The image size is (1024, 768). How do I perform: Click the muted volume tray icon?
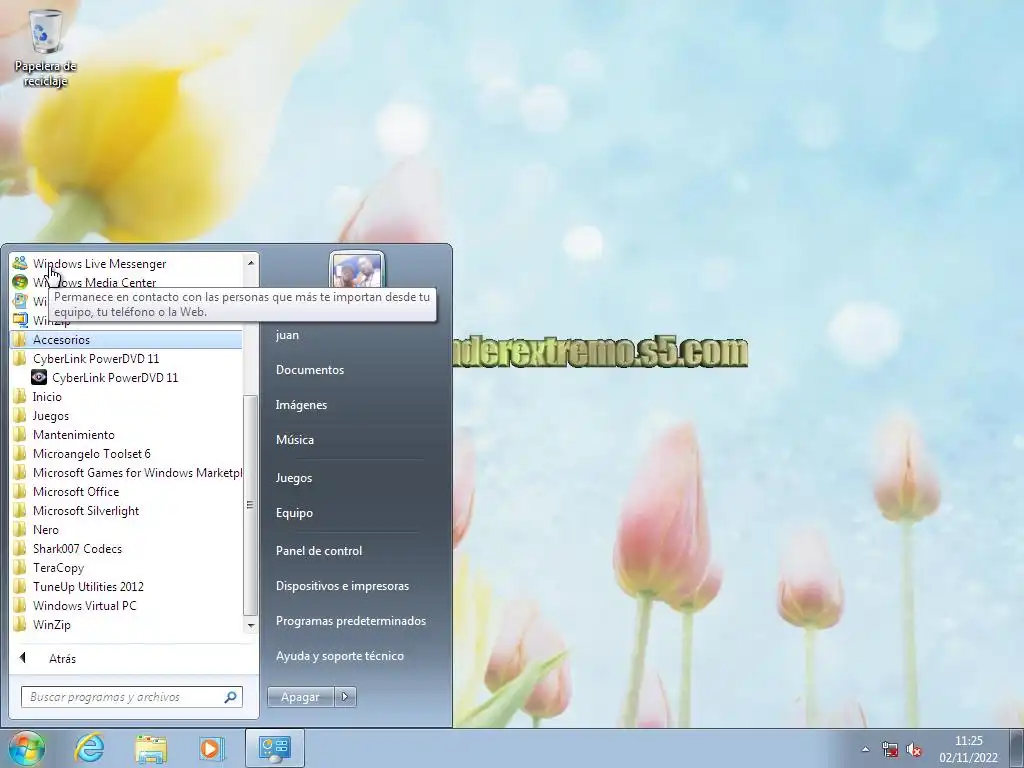pyautogui.click(x=914, y=749)
